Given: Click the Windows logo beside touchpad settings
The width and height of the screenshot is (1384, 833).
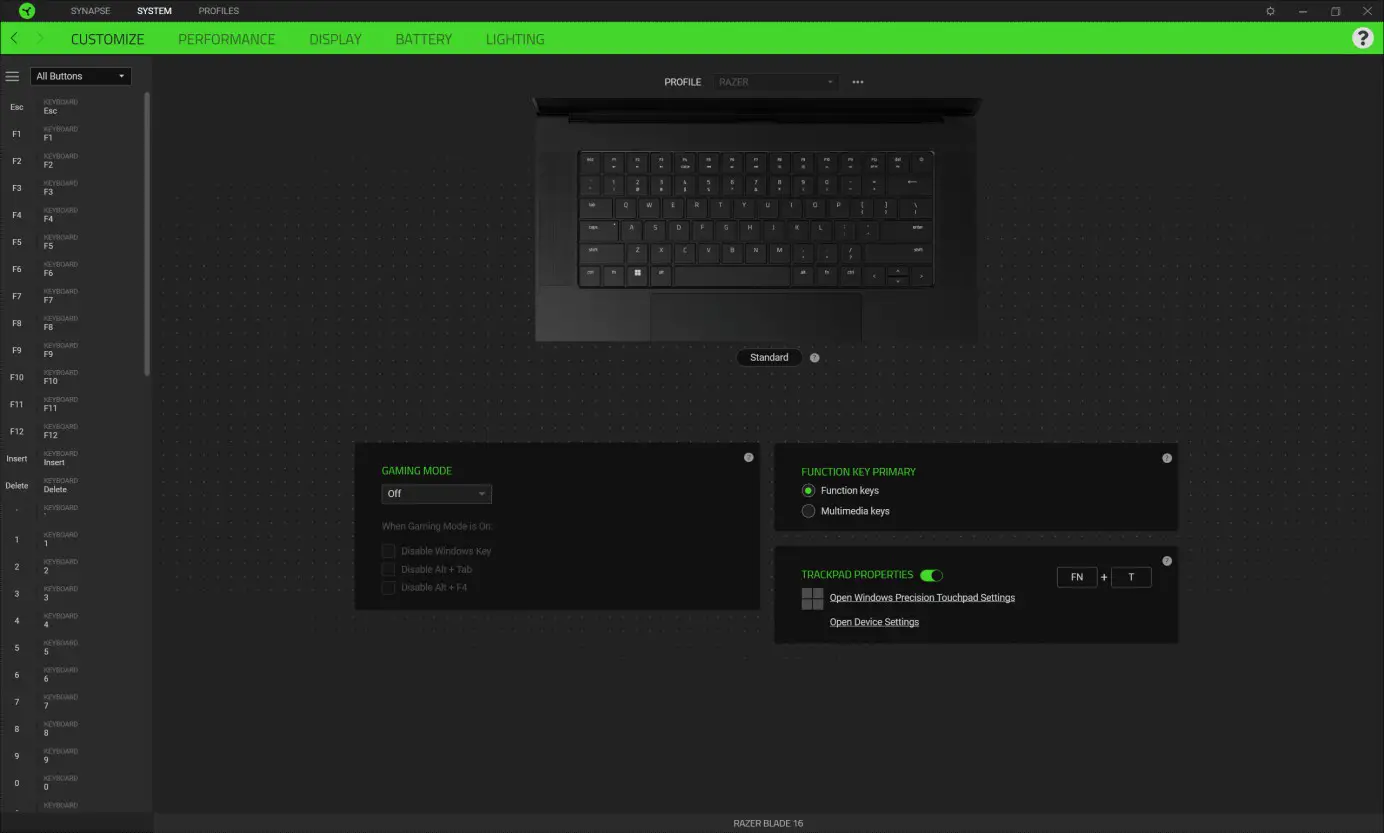Looking at the screenshot, I should pos(812,598).
